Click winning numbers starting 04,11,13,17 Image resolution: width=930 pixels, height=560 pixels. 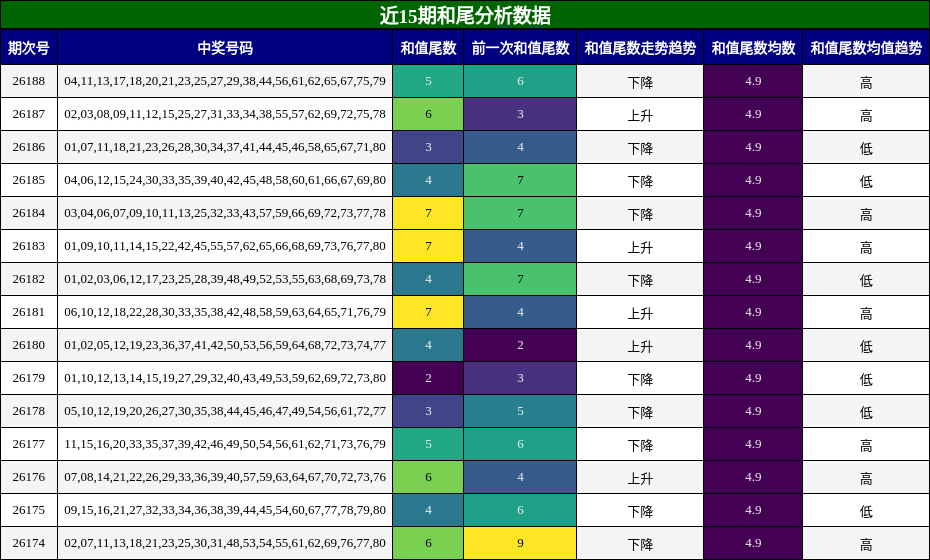[225, 81]
